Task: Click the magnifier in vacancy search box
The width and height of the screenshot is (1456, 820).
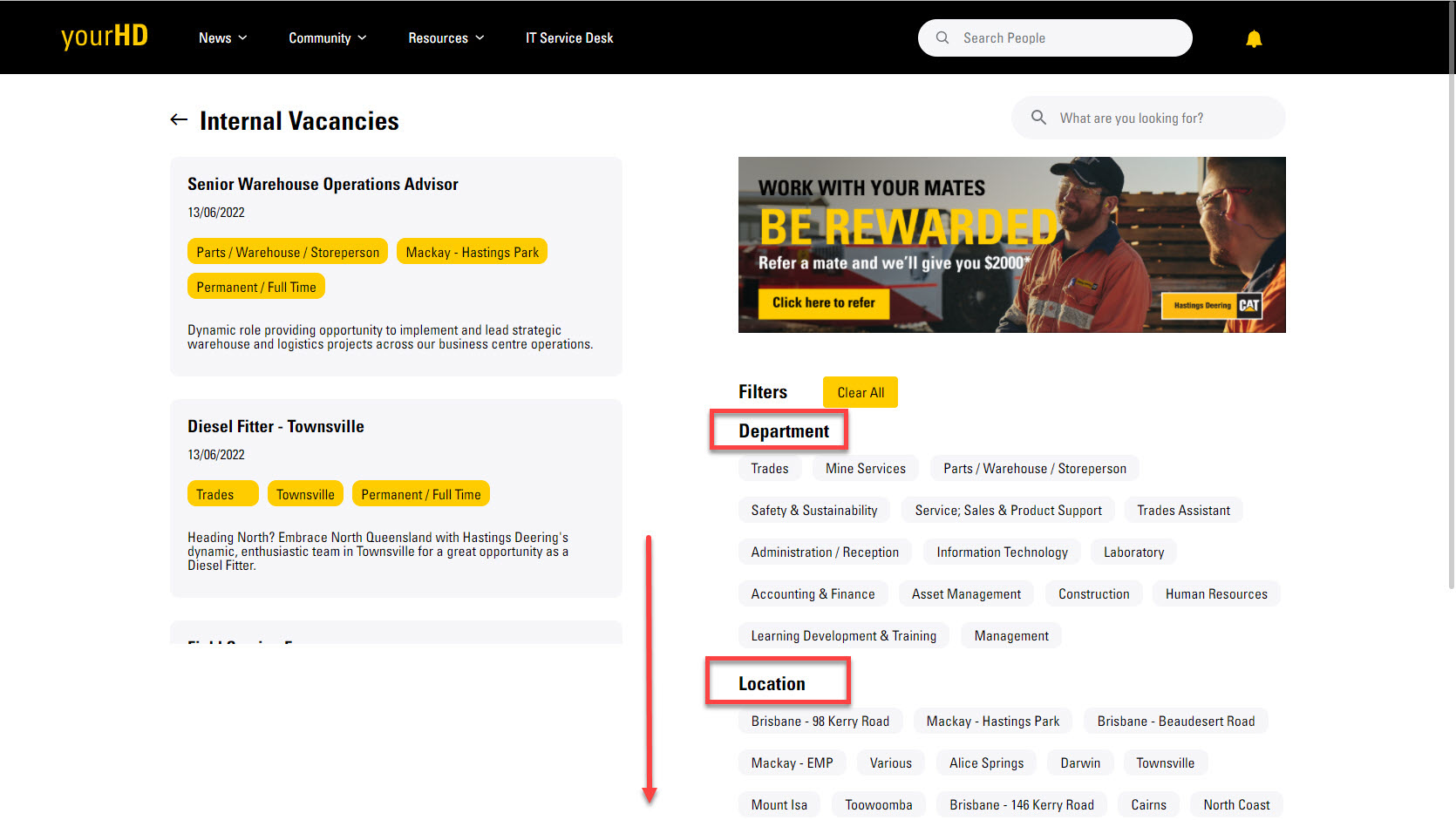Action: 1038,118
